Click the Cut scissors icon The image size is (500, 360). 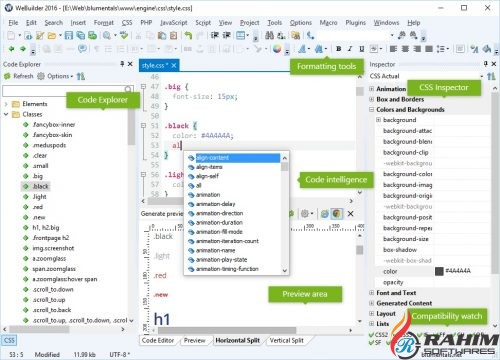tap(138, 35)
